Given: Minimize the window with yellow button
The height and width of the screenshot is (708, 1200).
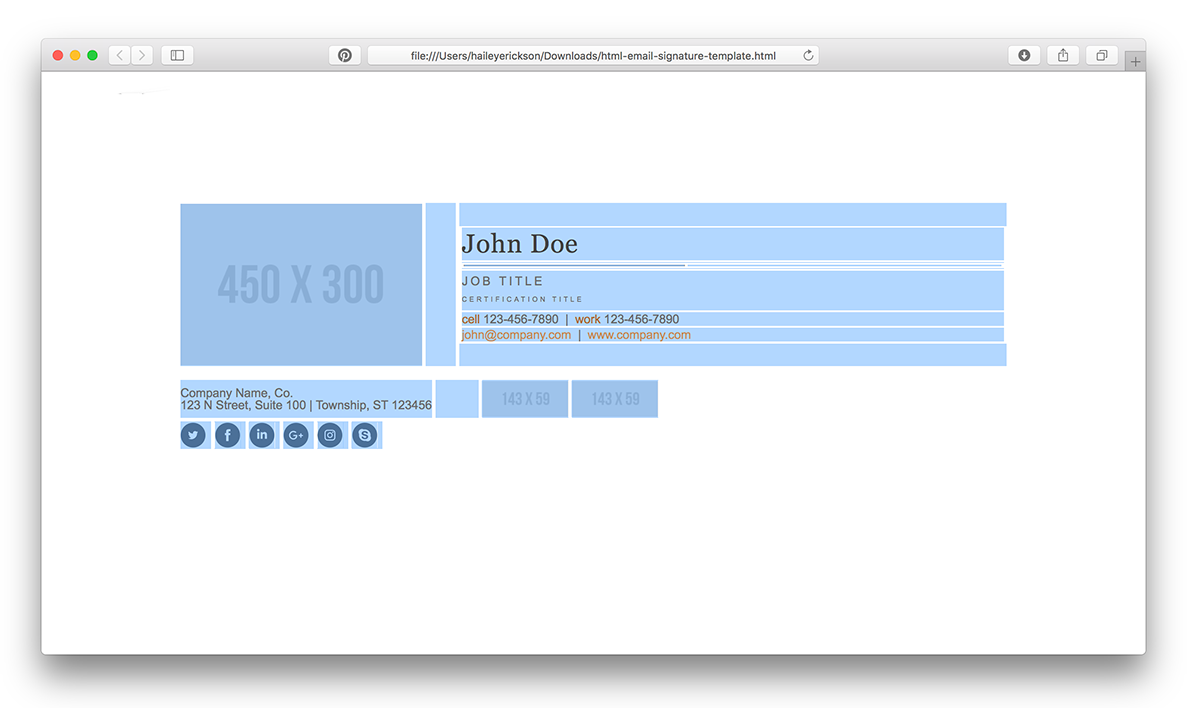Looking at the screenshot, I should [75, 55].
